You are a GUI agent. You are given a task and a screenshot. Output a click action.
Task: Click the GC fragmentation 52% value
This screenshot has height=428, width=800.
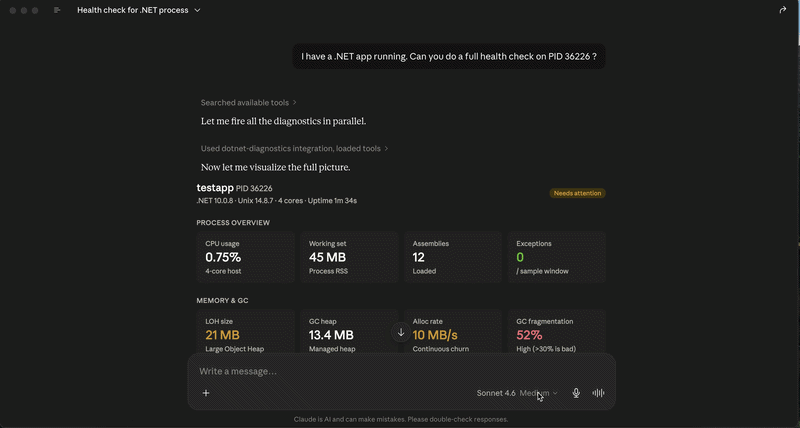(529, 335)
